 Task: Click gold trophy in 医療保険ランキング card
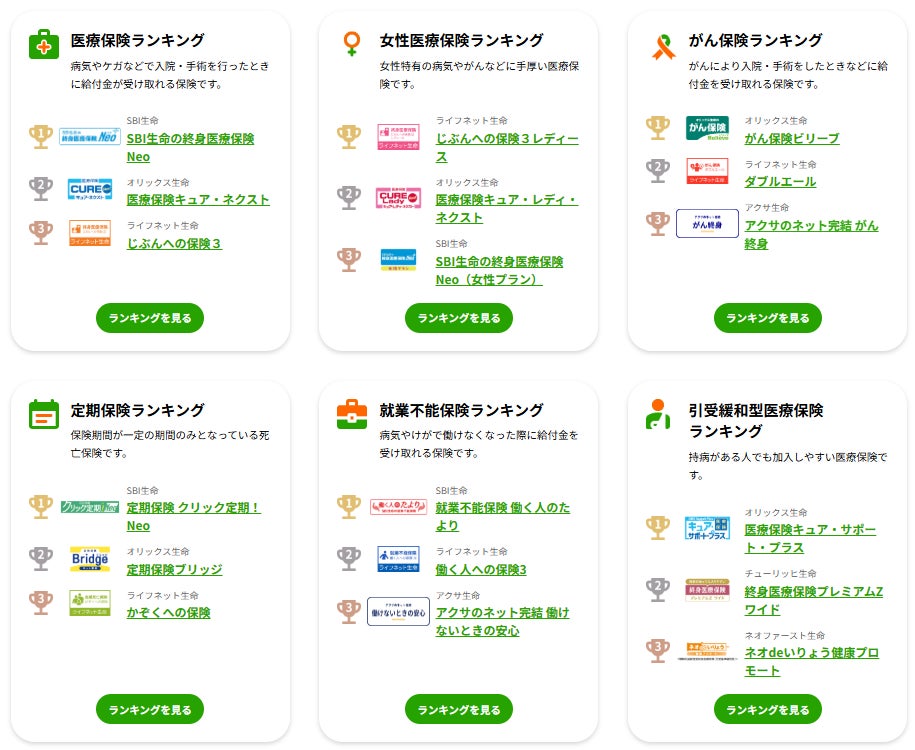[41, 136]
